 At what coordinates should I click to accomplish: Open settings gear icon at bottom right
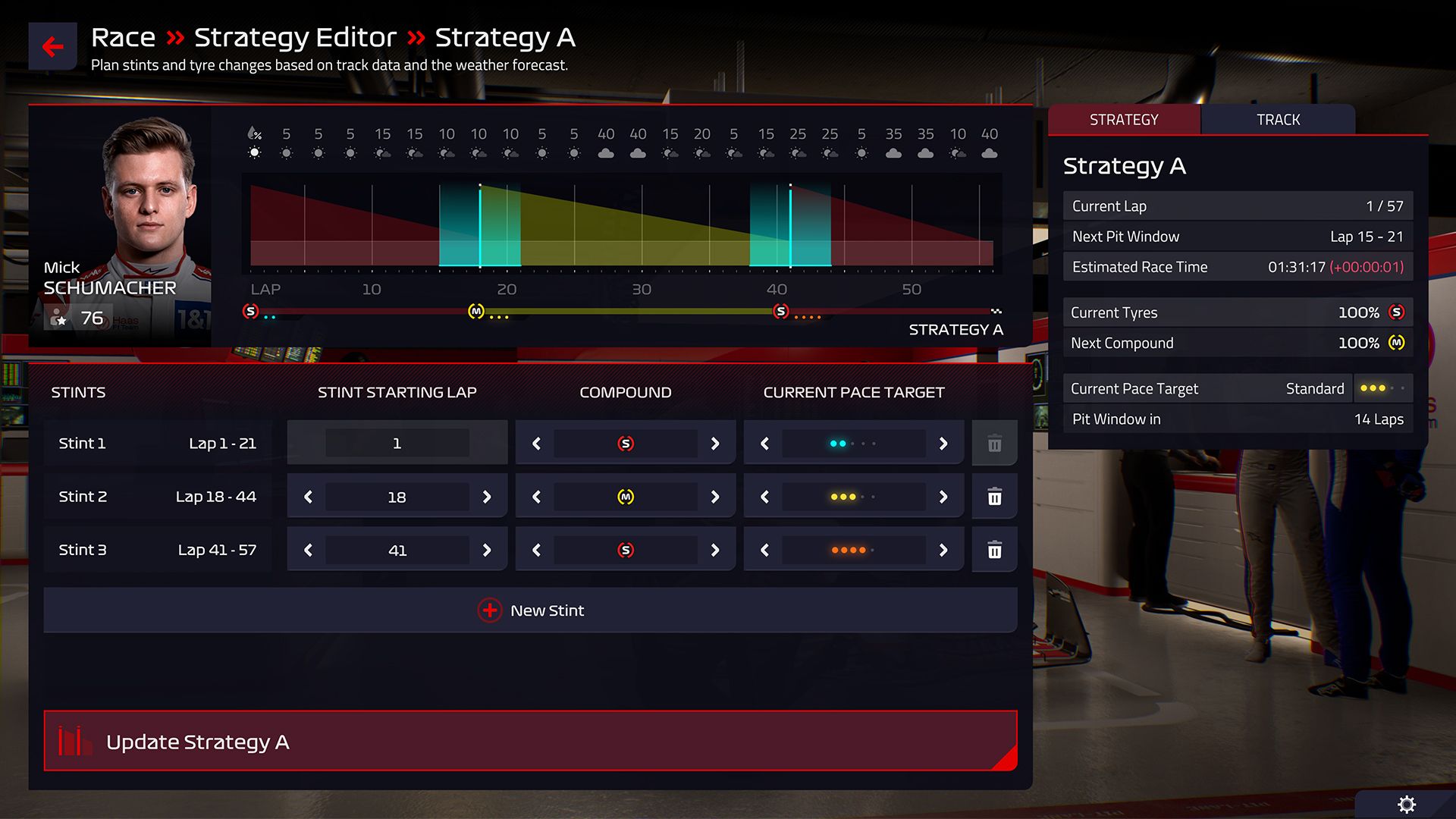[1406, 804]
